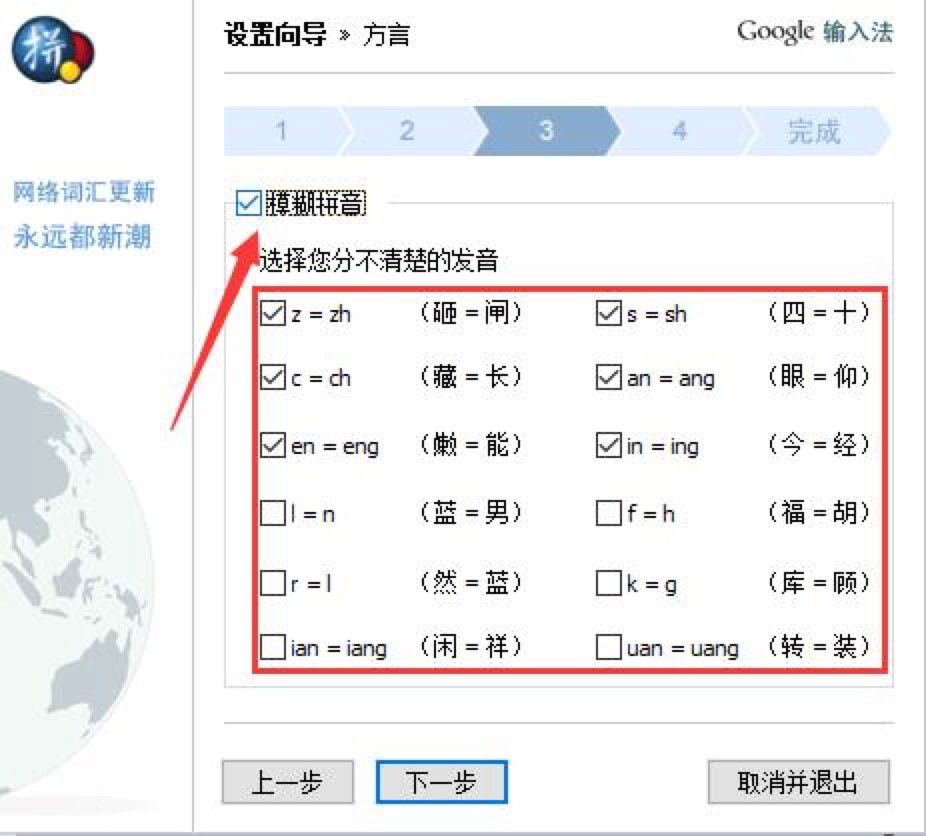Check the k = g option

click(x=607, y=582)
